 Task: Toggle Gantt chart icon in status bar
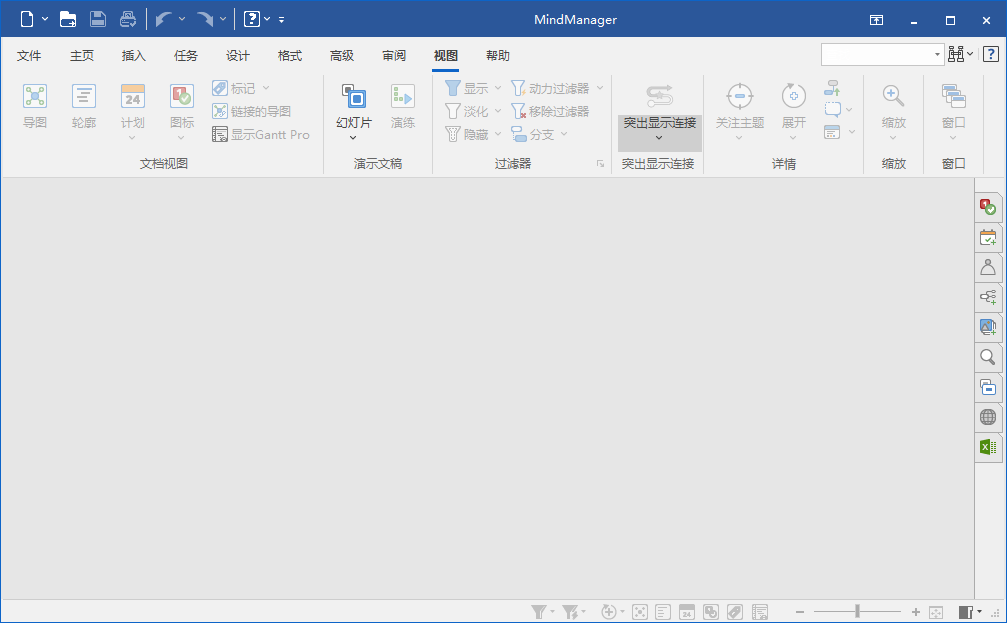click(760, 612)
